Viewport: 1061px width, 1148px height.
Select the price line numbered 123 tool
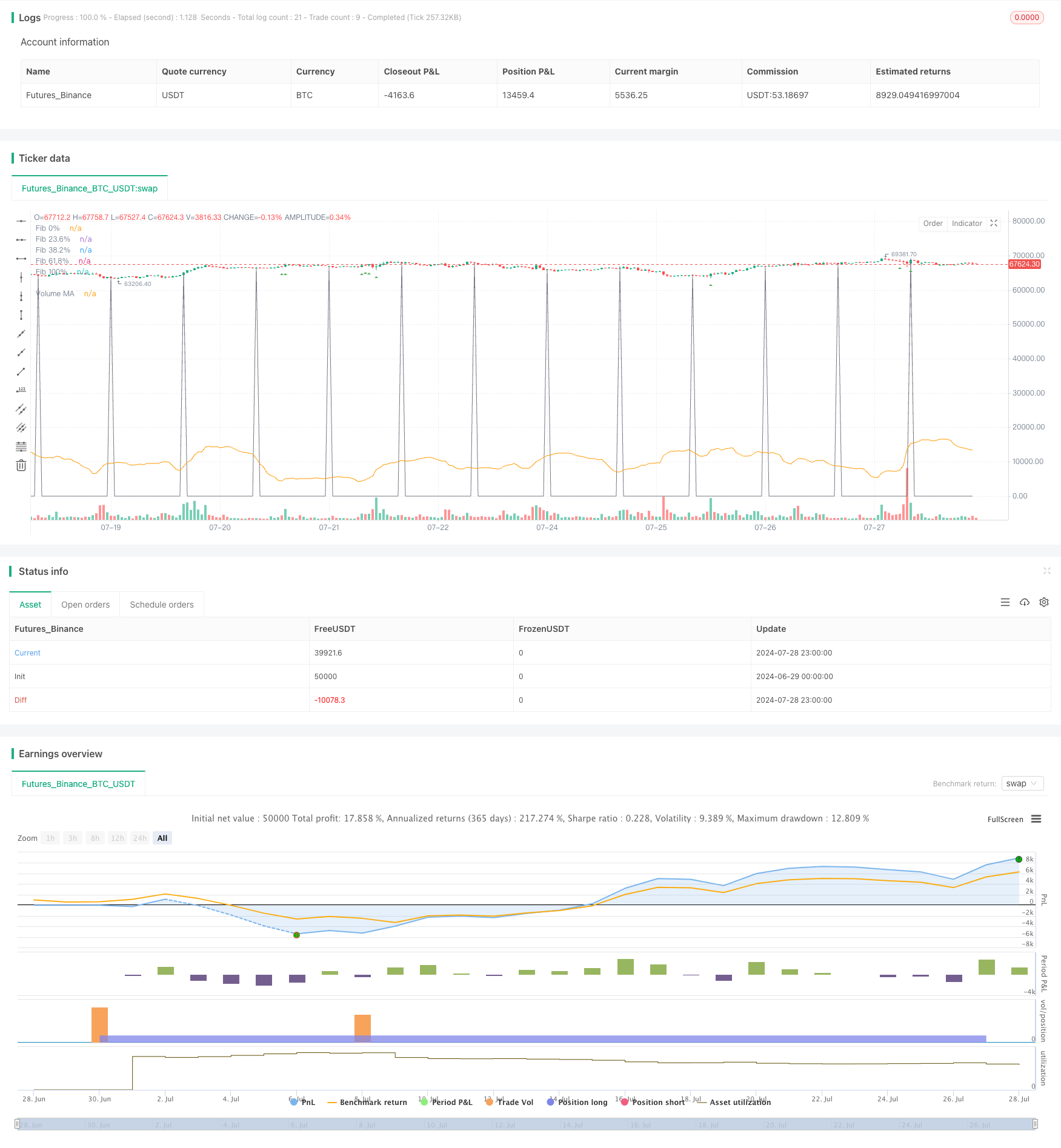(21, 390)
